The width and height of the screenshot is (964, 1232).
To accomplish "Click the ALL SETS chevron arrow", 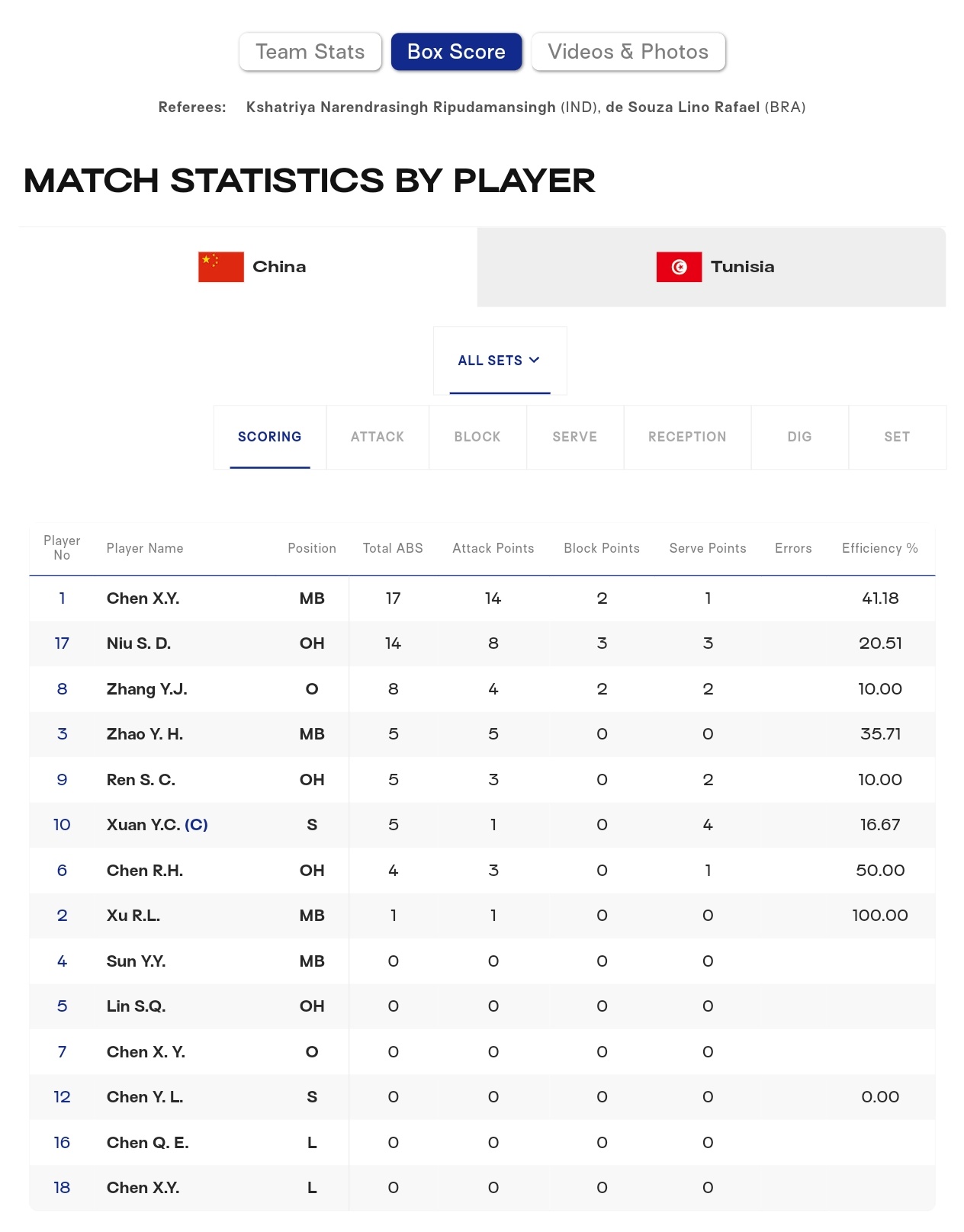I will 535,360.
